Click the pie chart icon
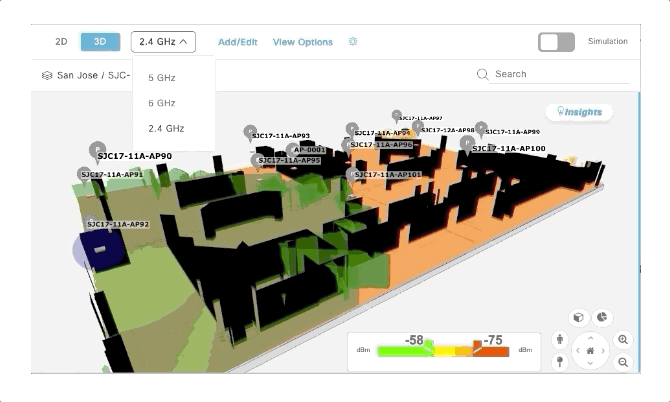Screen dimensions: 670x402 603,317
